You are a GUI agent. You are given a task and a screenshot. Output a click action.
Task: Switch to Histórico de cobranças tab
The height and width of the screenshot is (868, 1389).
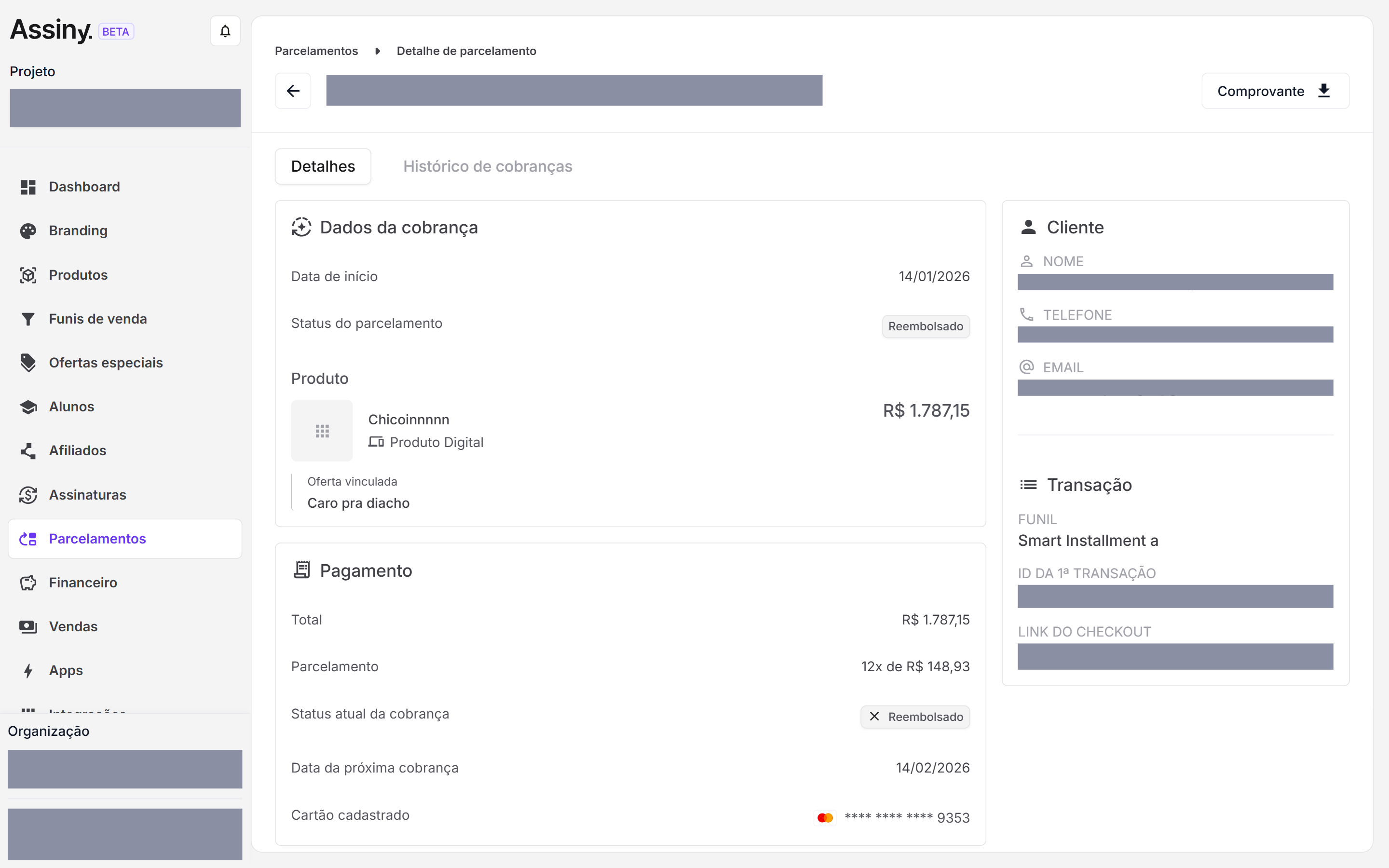[487, 166]
